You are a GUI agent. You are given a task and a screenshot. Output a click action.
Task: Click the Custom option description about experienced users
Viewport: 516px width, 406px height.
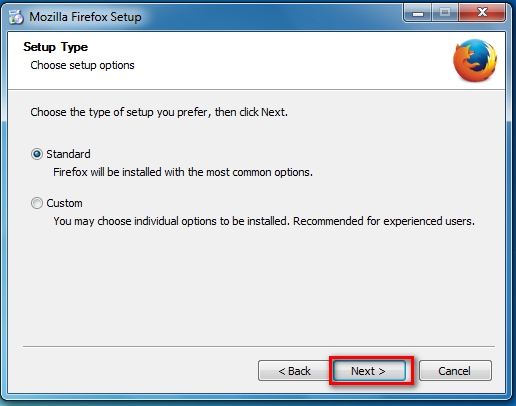264,221
